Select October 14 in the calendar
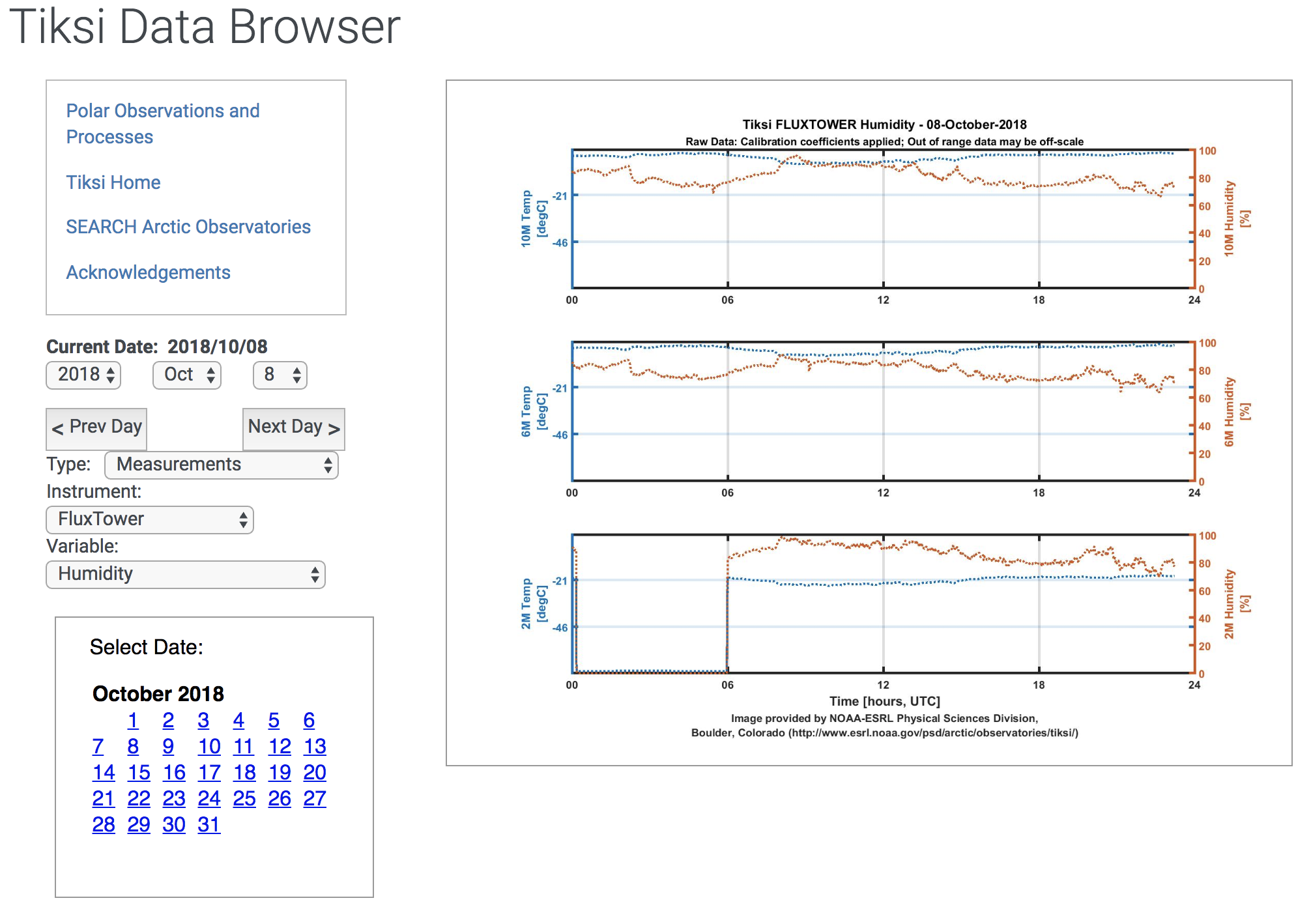 [104, 773]
